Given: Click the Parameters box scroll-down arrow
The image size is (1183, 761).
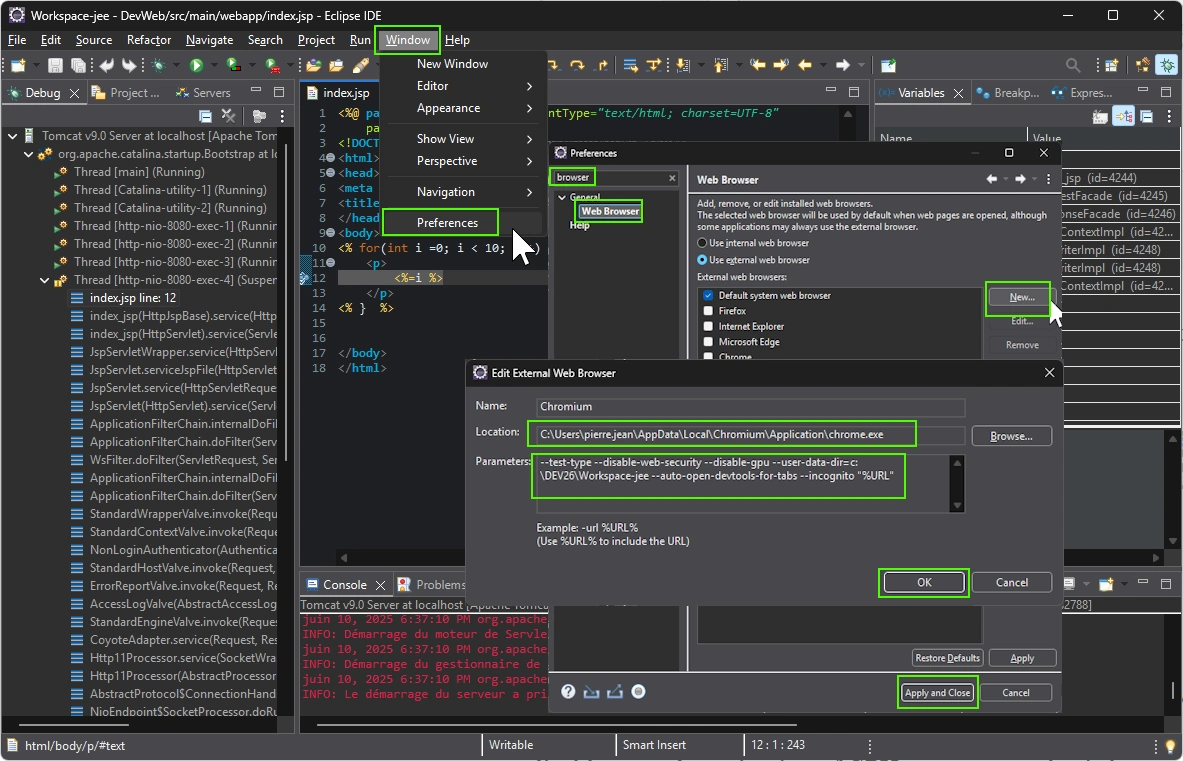Looking at the screenshot, I should pos(957,506).
